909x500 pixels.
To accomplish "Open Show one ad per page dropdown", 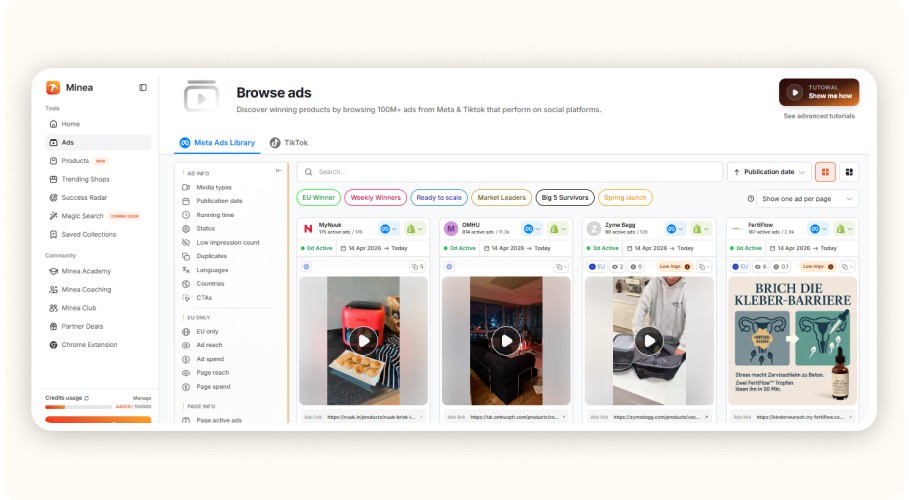I will 808,199.
